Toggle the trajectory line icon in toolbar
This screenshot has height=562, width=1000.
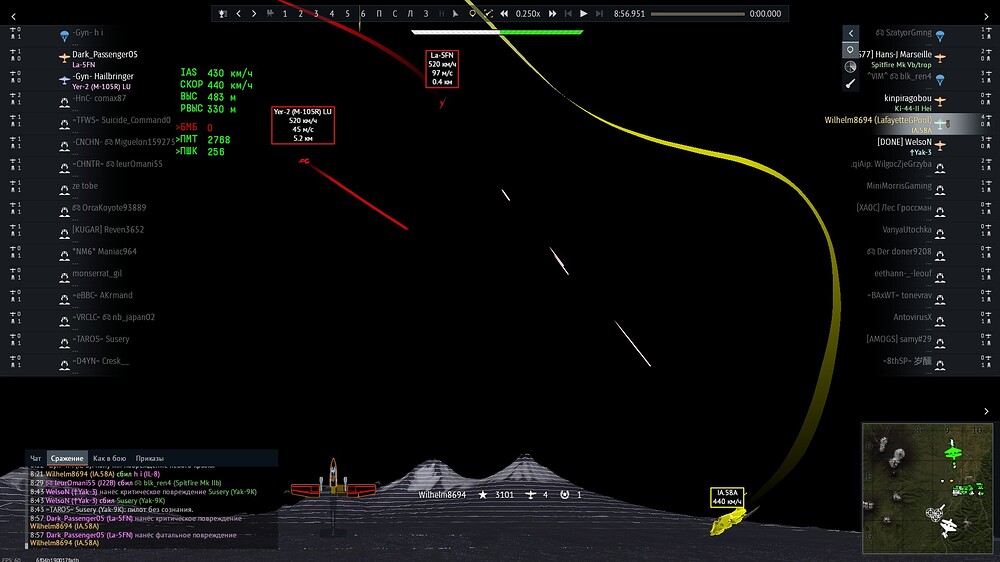click(489, 13)
